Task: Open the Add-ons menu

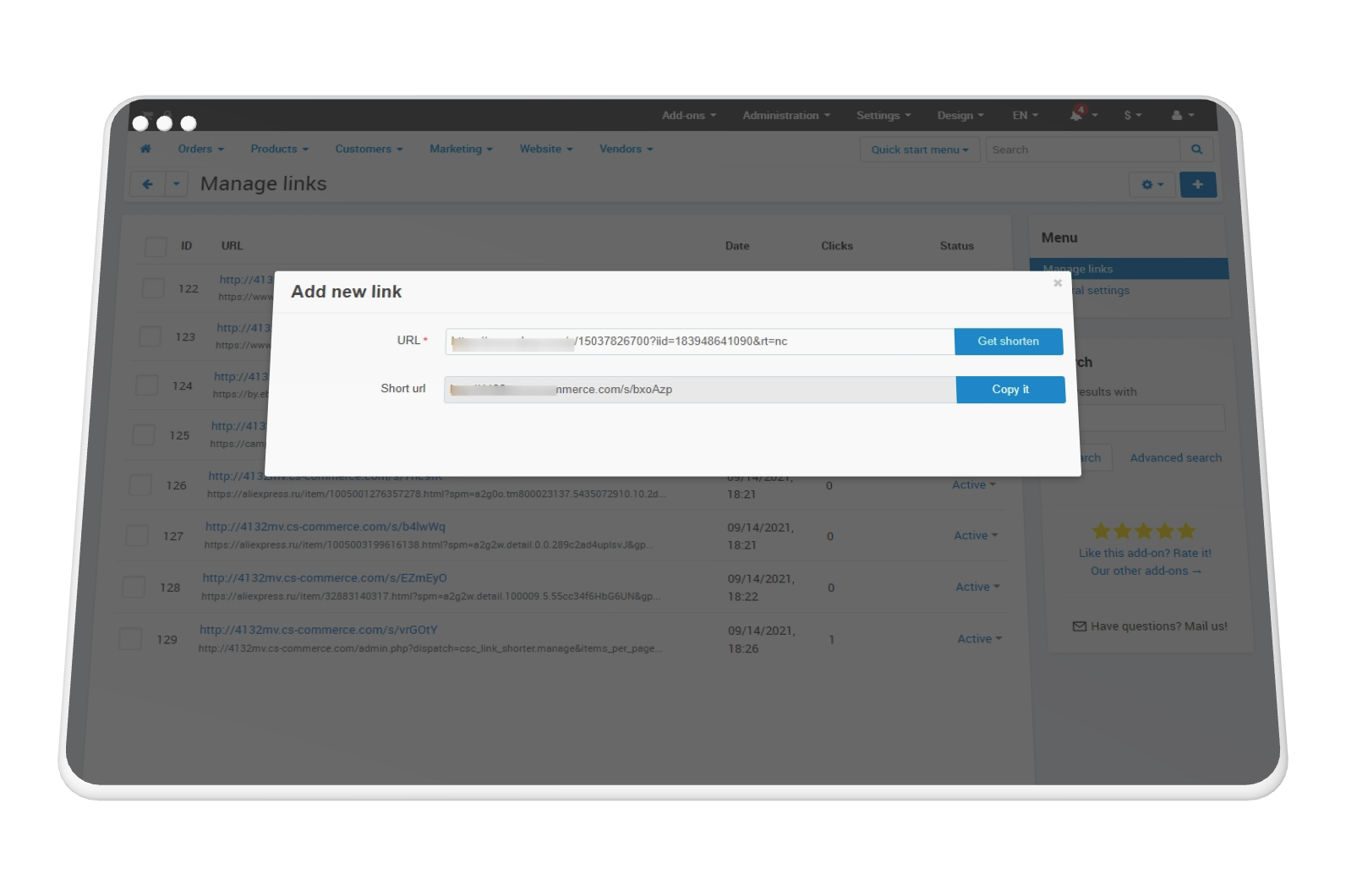Action: pyautogui.click(x=689, y=115)
